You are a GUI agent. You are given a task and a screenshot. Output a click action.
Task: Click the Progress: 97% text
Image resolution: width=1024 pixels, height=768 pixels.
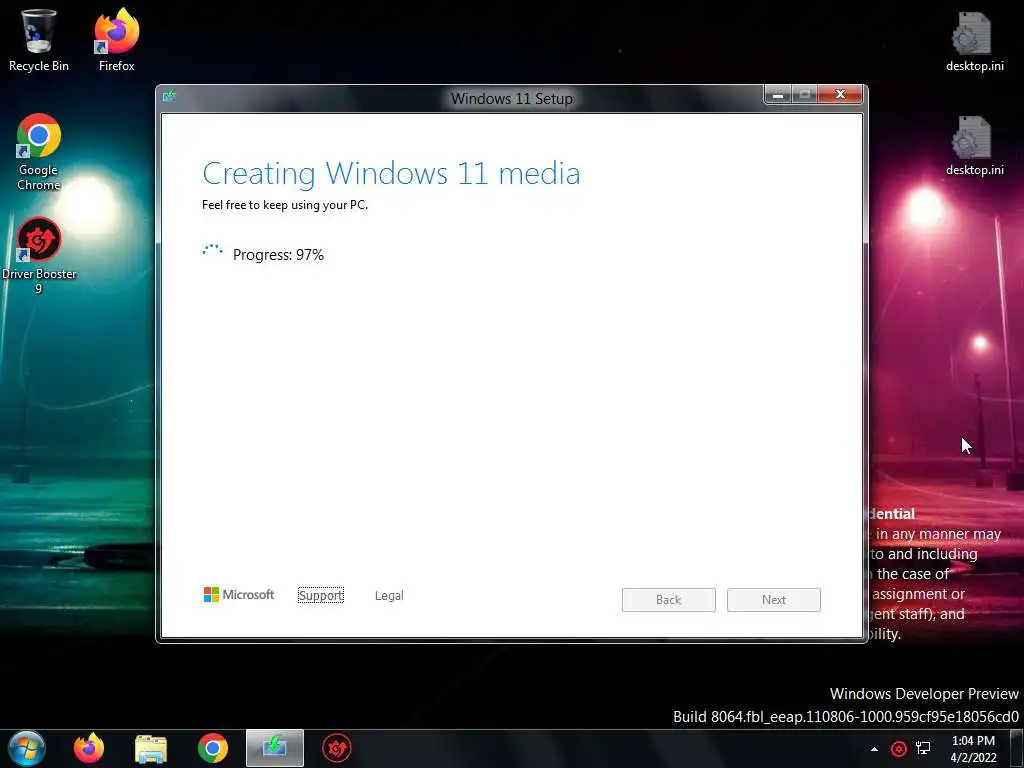coord(278,255)
